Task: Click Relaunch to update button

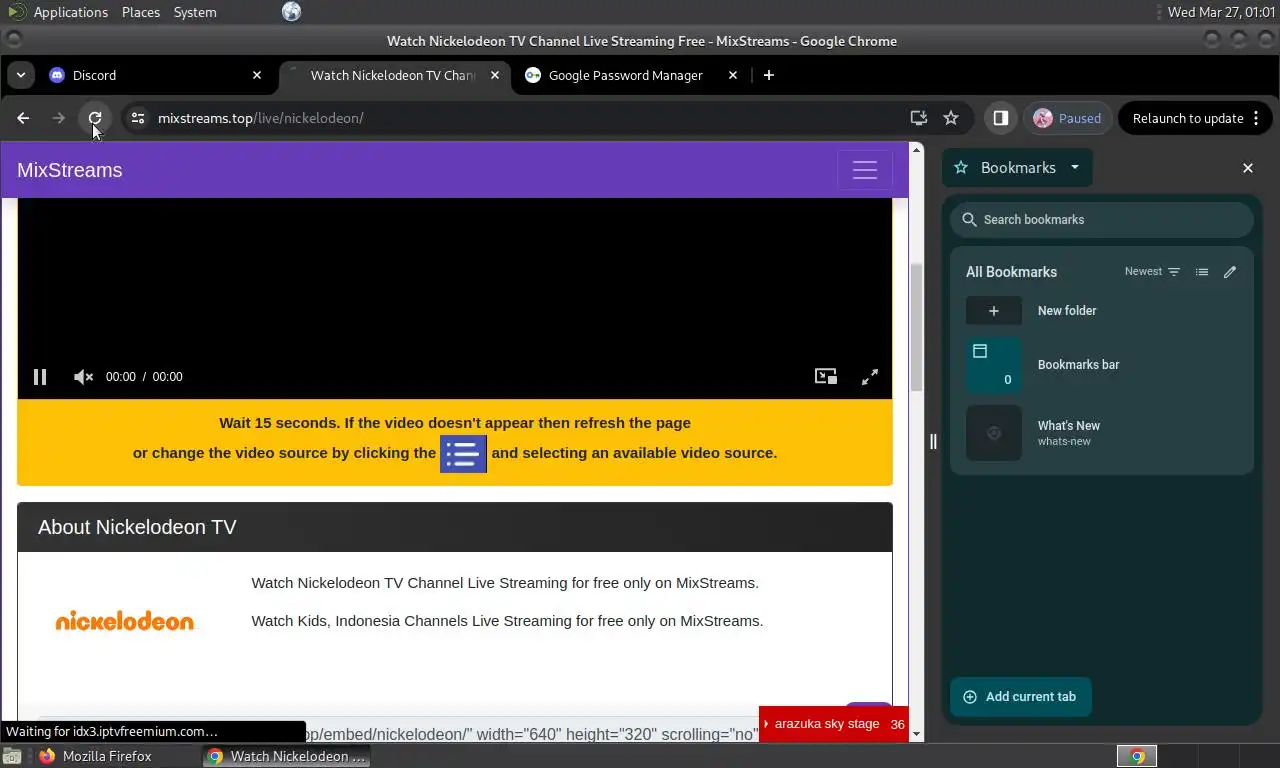Action: click(1194, 118)
